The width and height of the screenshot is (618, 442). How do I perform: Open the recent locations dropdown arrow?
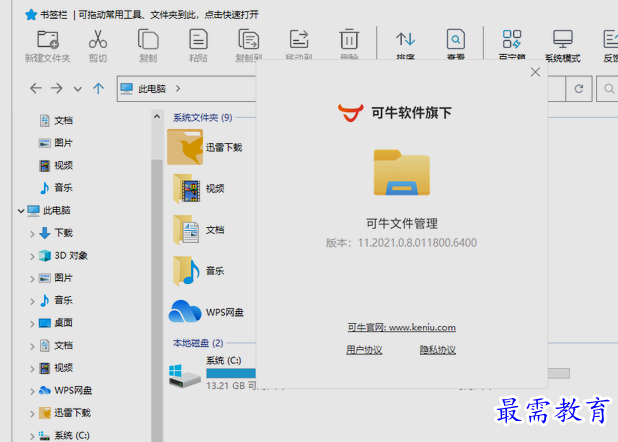coord(78,89)
